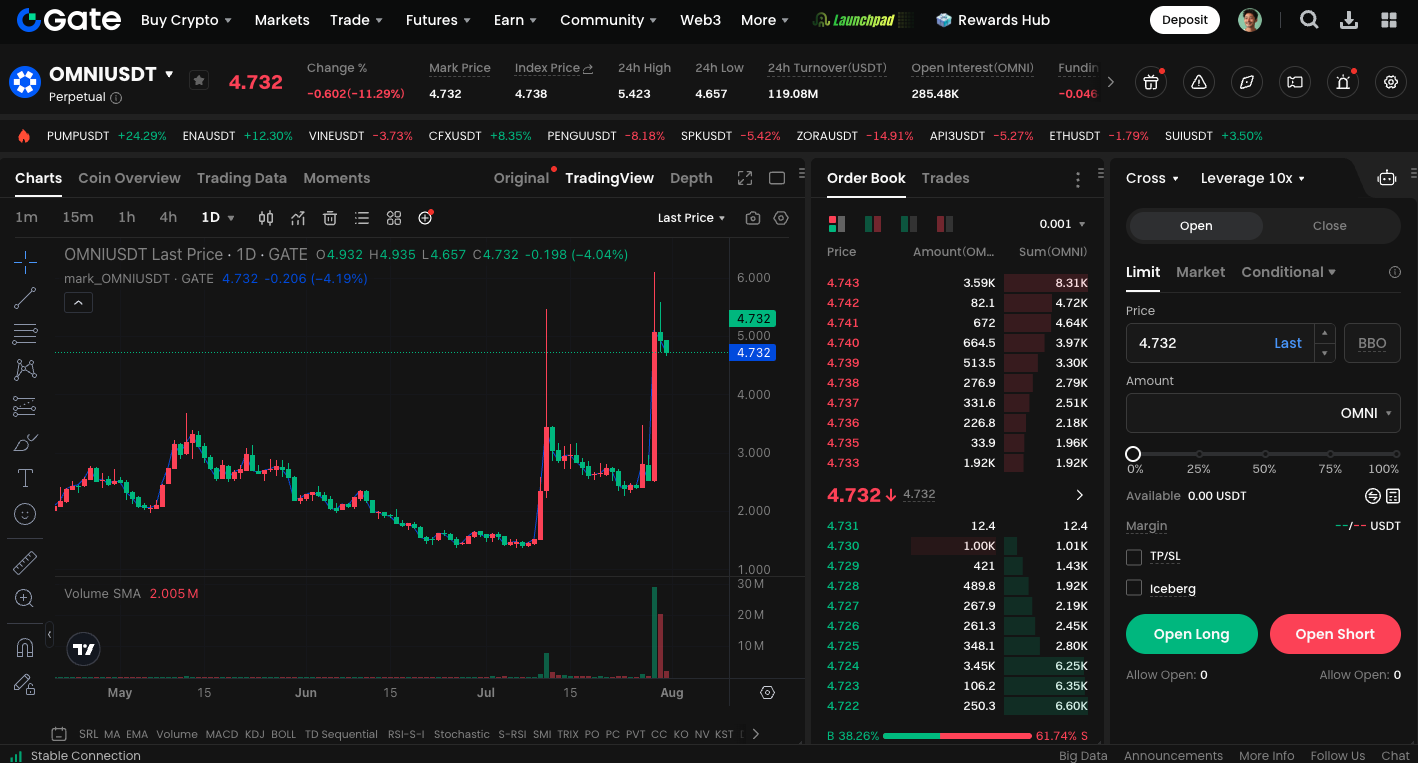Activate the zoom in tool

coord(26,599)
